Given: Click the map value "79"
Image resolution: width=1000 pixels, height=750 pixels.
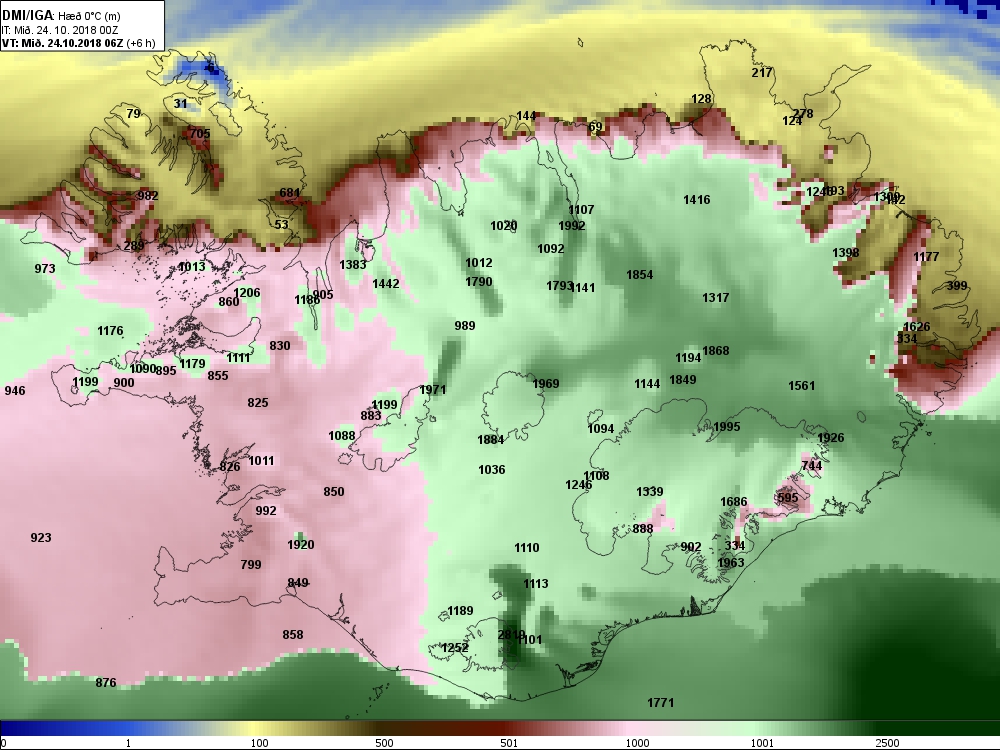Looking at the screenshot, I should pyautogui.click(x=133, y=114).
